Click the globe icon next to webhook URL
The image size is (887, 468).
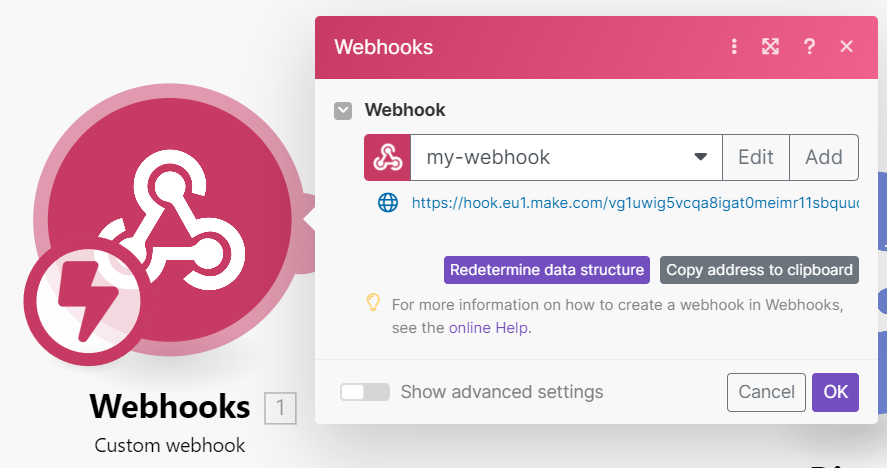tap(388, 203)
